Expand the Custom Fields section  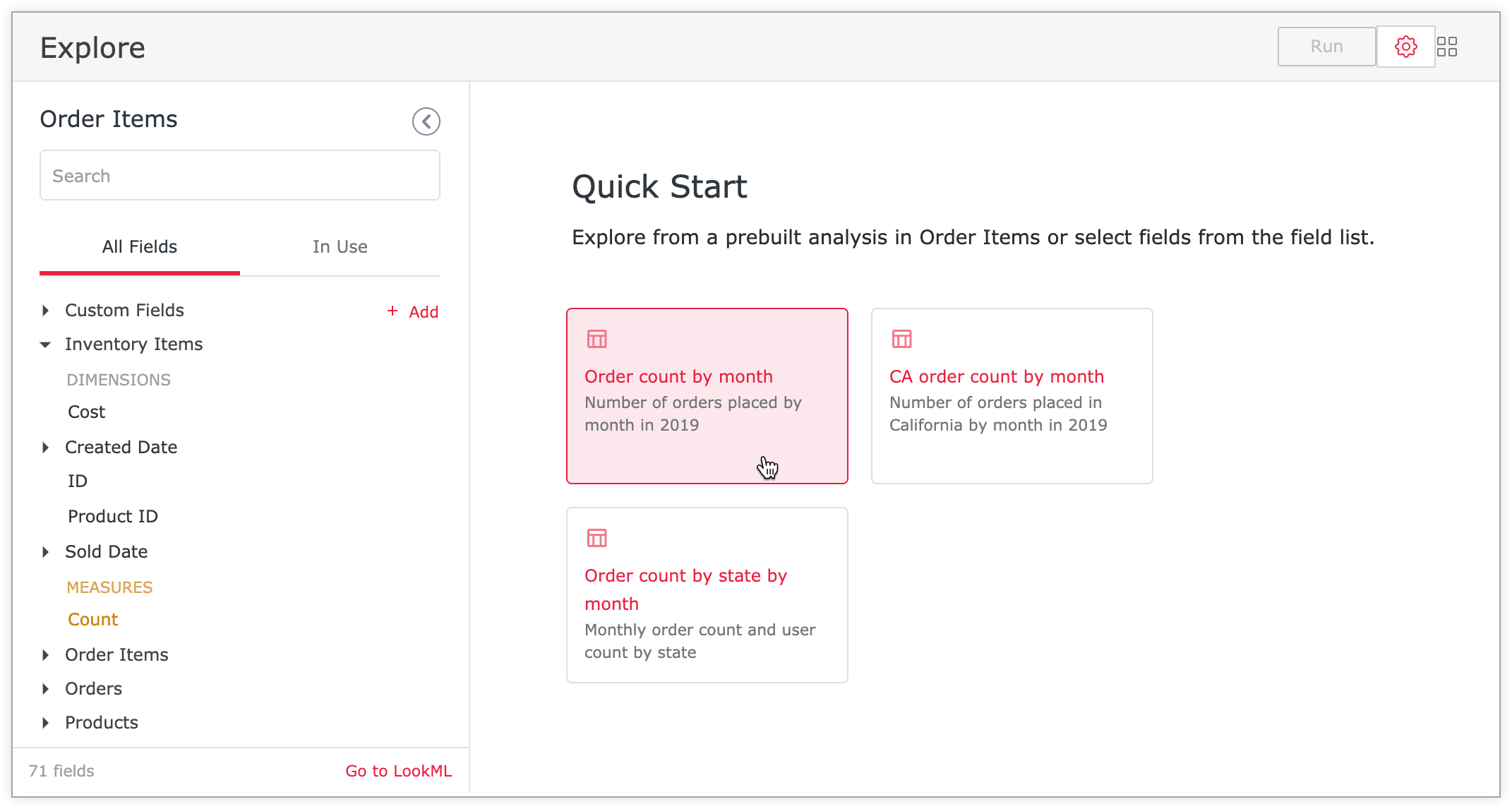[x=47, y=310]
